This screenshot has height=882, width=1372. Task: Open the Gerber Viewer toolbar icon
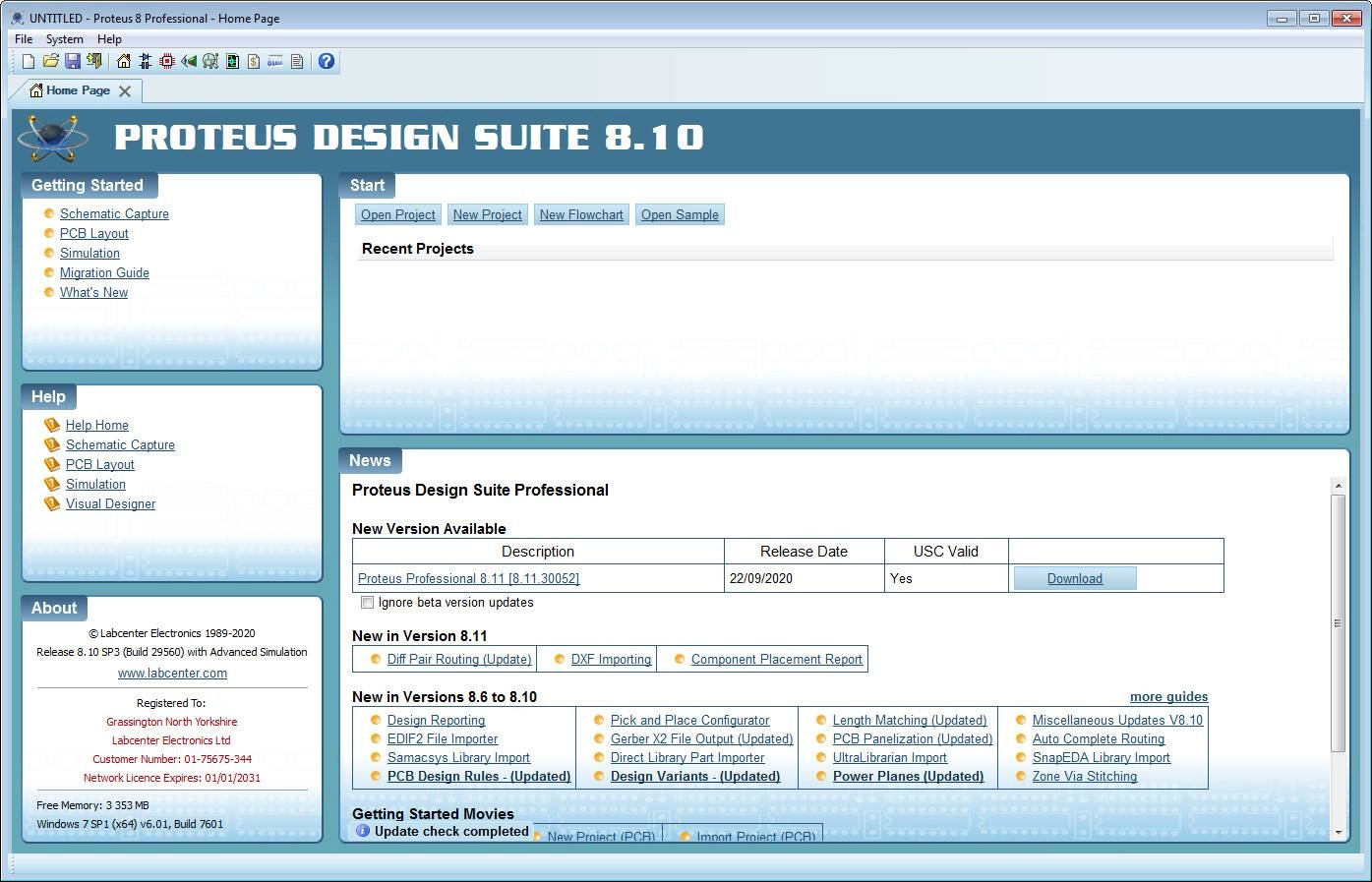210,62
